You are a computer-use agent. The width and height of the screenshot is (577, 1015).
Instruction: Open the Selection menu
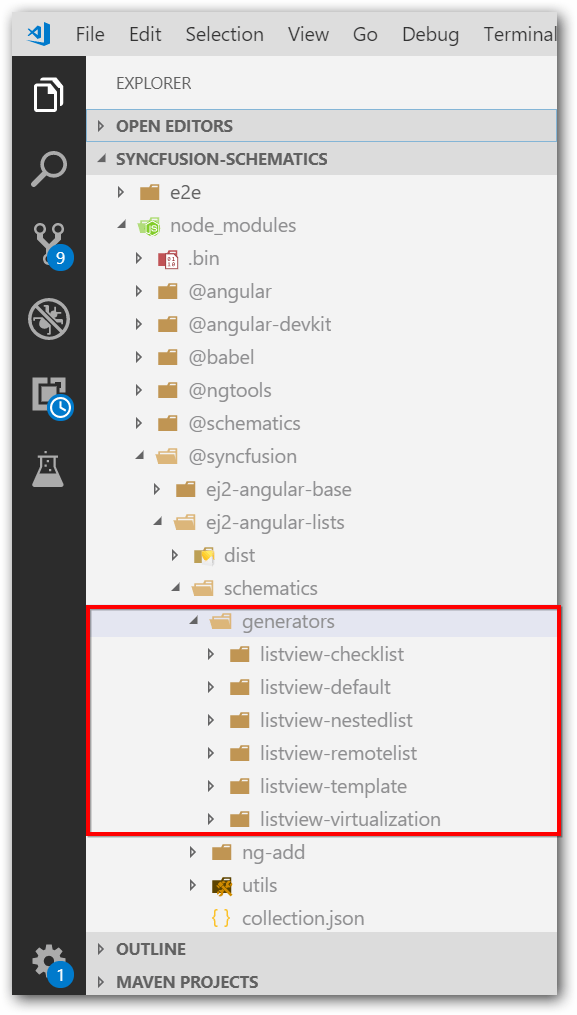[x=224, y=33]
